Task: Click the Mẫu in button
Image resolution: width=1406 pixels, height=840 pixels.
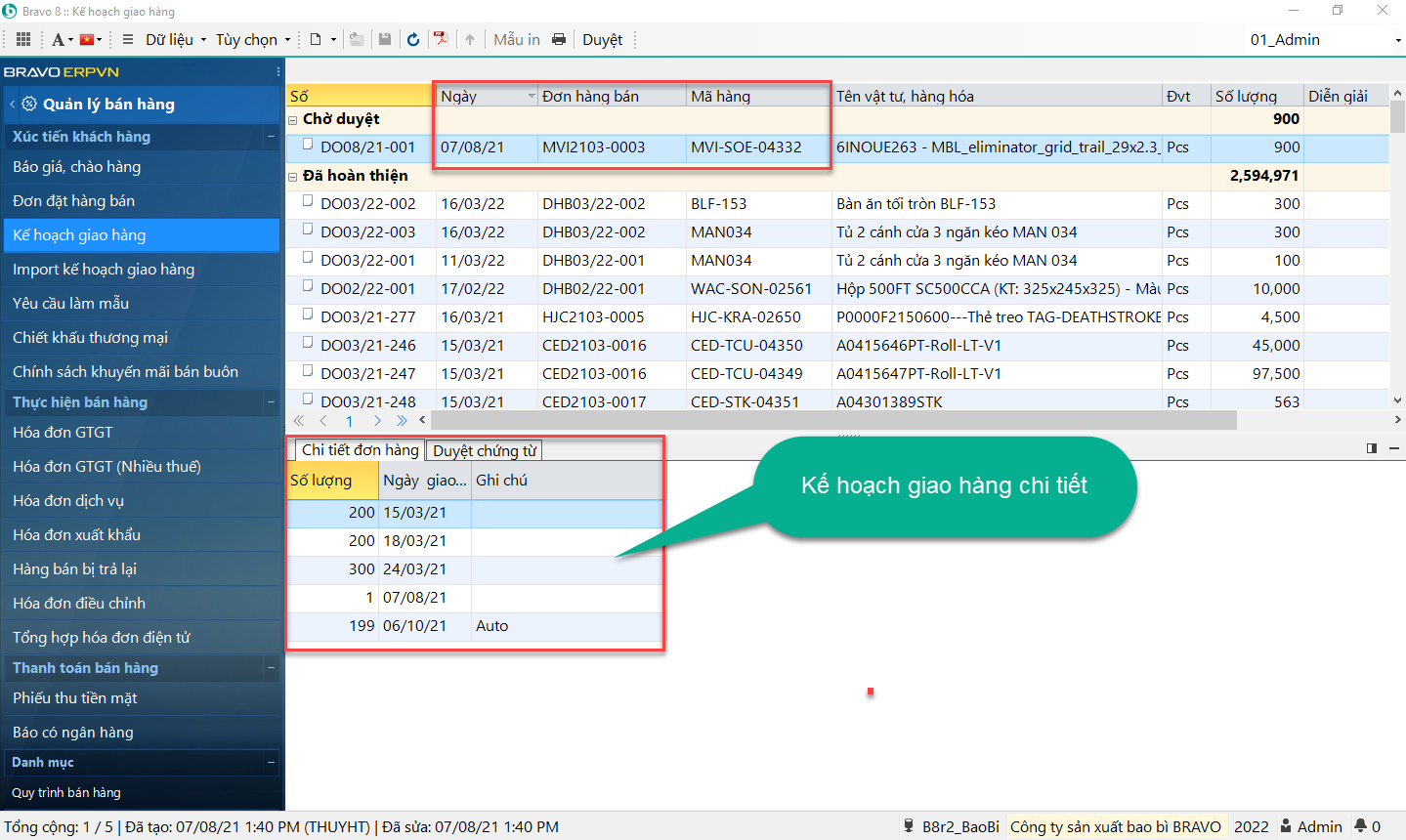Action: (x=517, y=39)
